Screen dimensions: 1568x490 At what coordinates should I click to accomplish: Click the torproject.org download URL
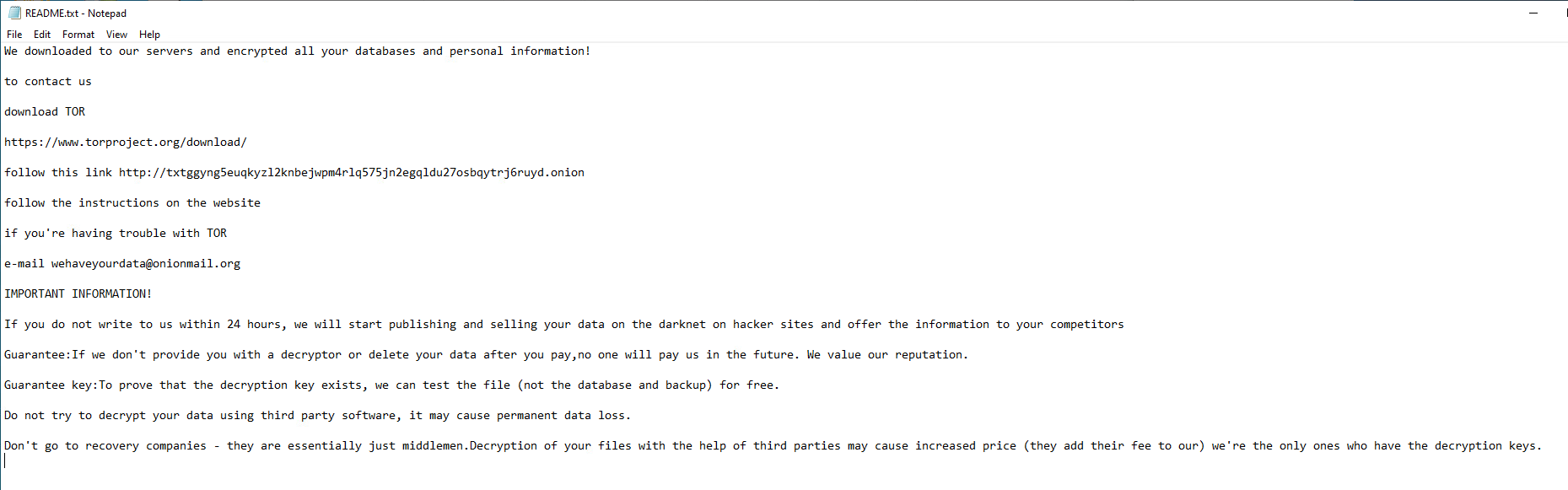coord(126,143)
